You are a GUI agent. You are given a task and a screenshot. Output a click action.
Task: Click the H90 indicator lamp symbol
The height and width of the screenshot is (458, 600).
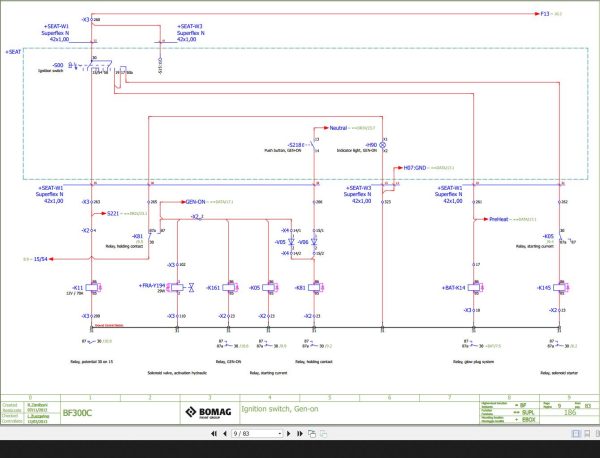[x=382, y=145]
